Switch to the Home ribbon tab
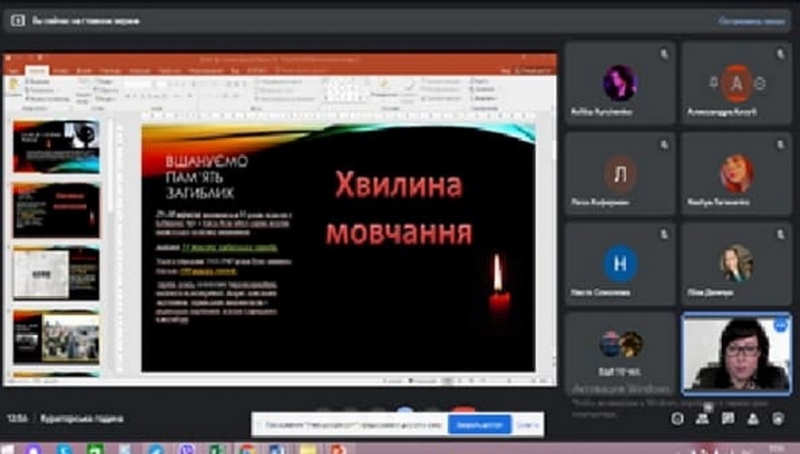This screenshot has height=454, width=800. point(37,70)
